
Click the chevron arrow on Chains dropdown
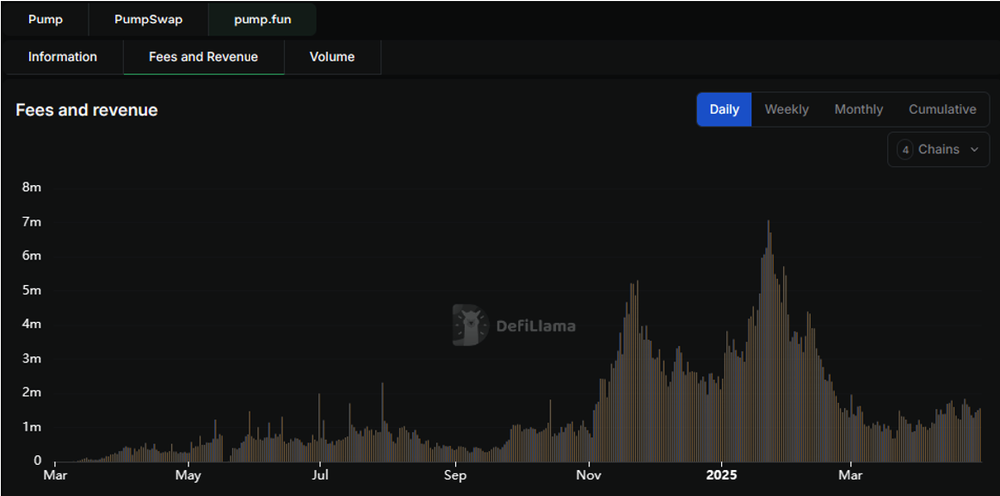pyautogui.click(x=974, y=149)
